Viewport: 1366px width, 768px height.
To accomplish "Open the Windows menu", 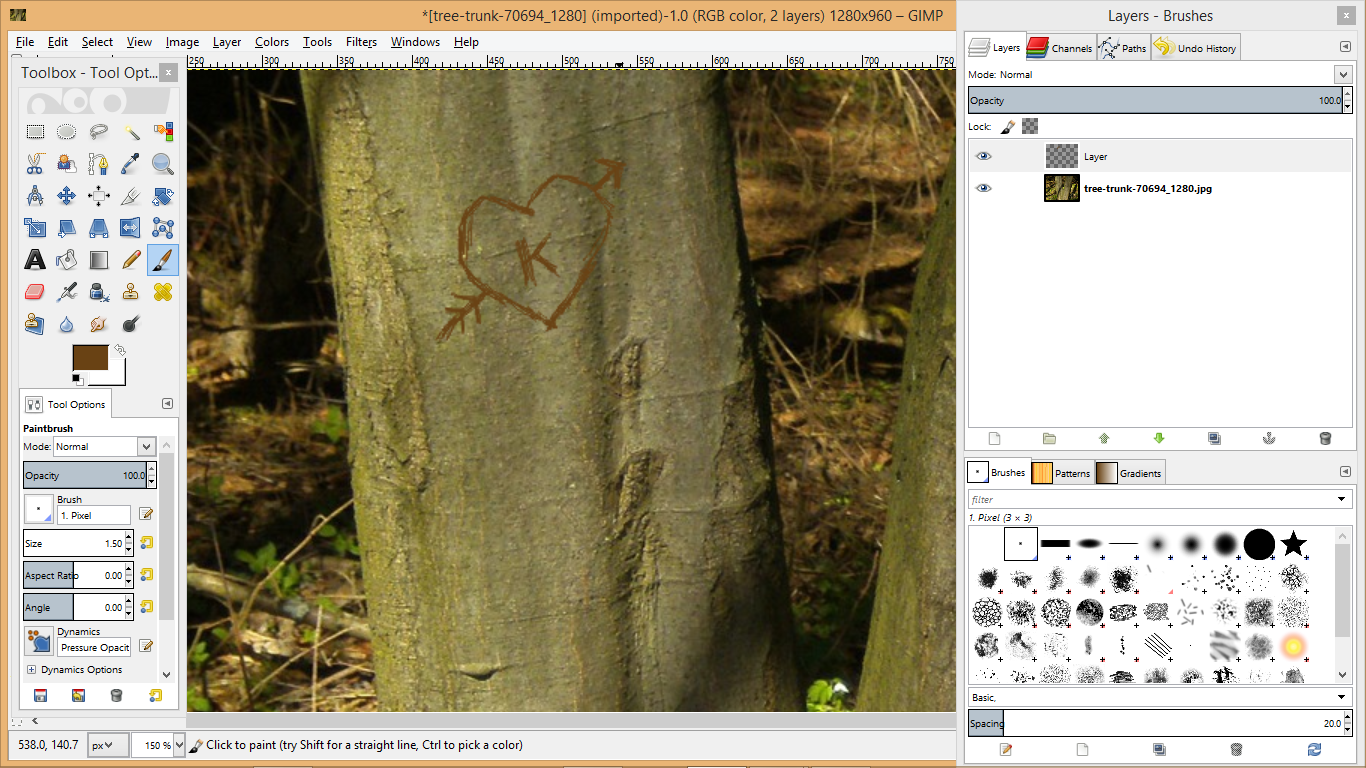I will (x=415, y=42).
